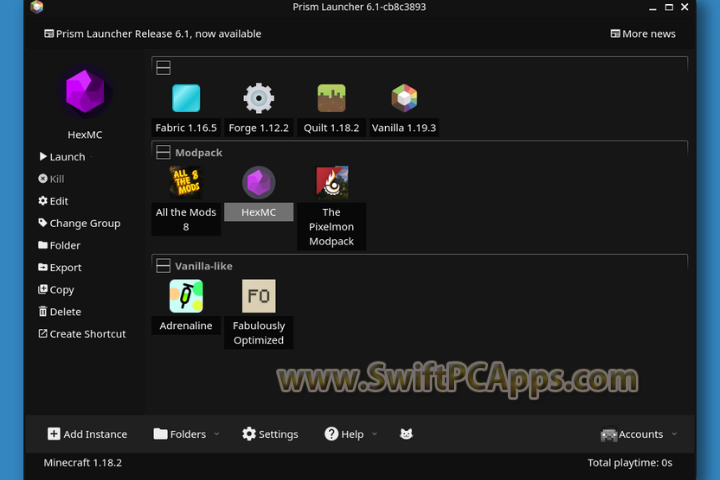Collapse the Vanilla-like group
Image resolution: width=720 pixels, height=480 pixels.
click(x=163, y=265)
